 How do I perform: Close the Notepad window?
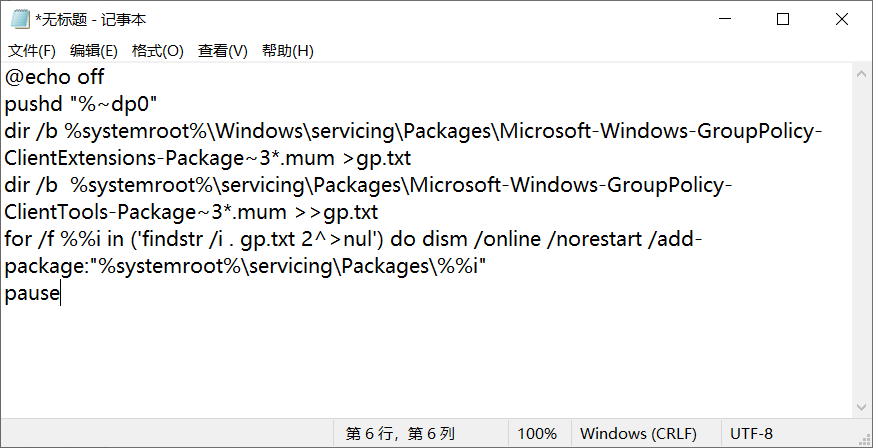(x=842, y=19)
